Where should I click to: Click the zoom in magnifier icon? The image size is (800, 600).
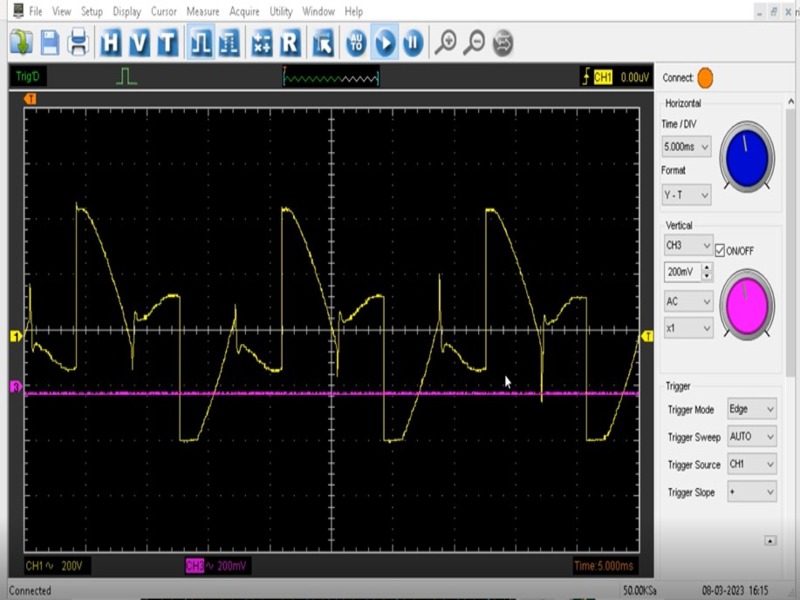tap(445, 42)
